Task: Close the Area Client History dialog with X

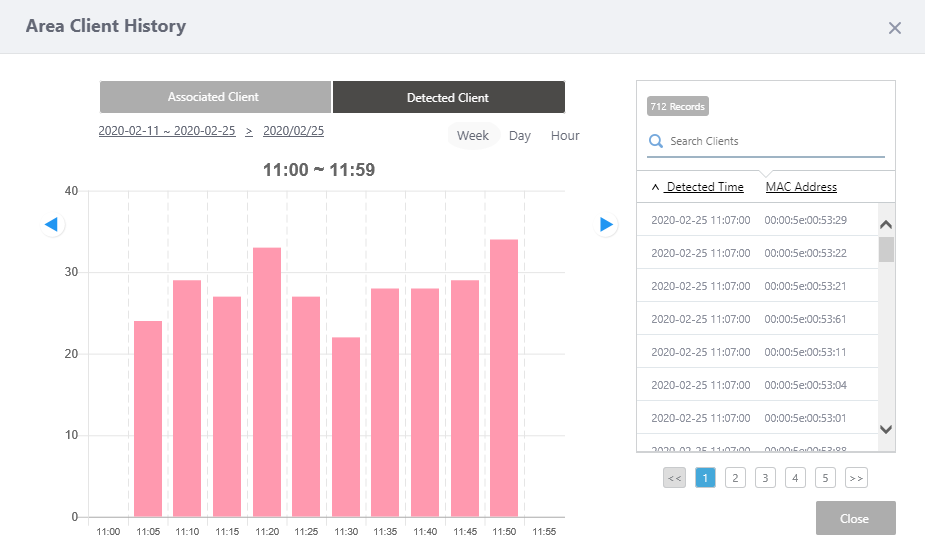Action: tap(894, 28)
